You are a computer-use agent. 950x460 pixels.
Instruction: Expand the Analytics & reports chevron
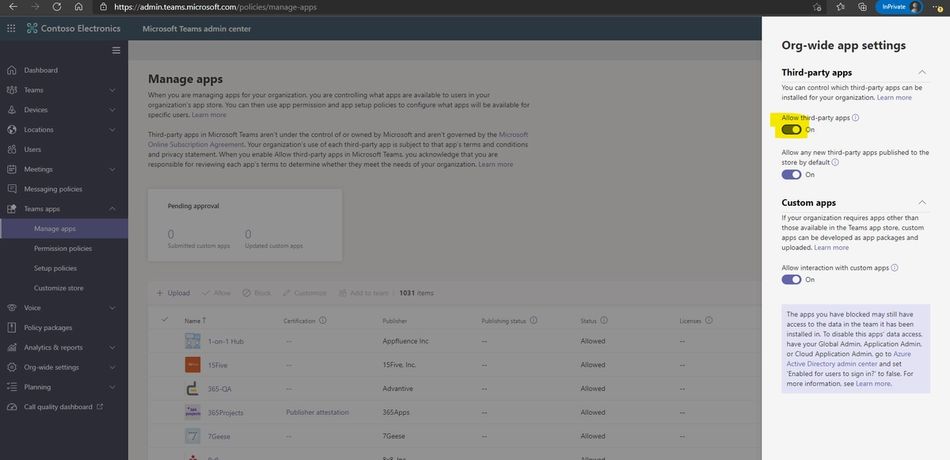(113, 347)
